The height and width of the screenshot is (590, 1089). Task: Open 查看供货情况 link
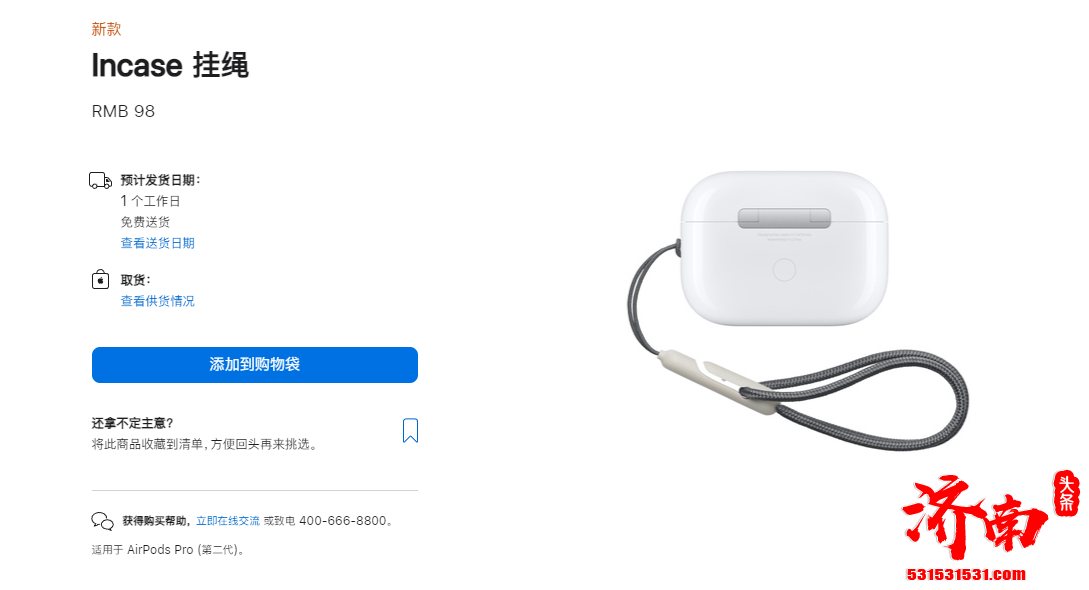pos(158,301)
